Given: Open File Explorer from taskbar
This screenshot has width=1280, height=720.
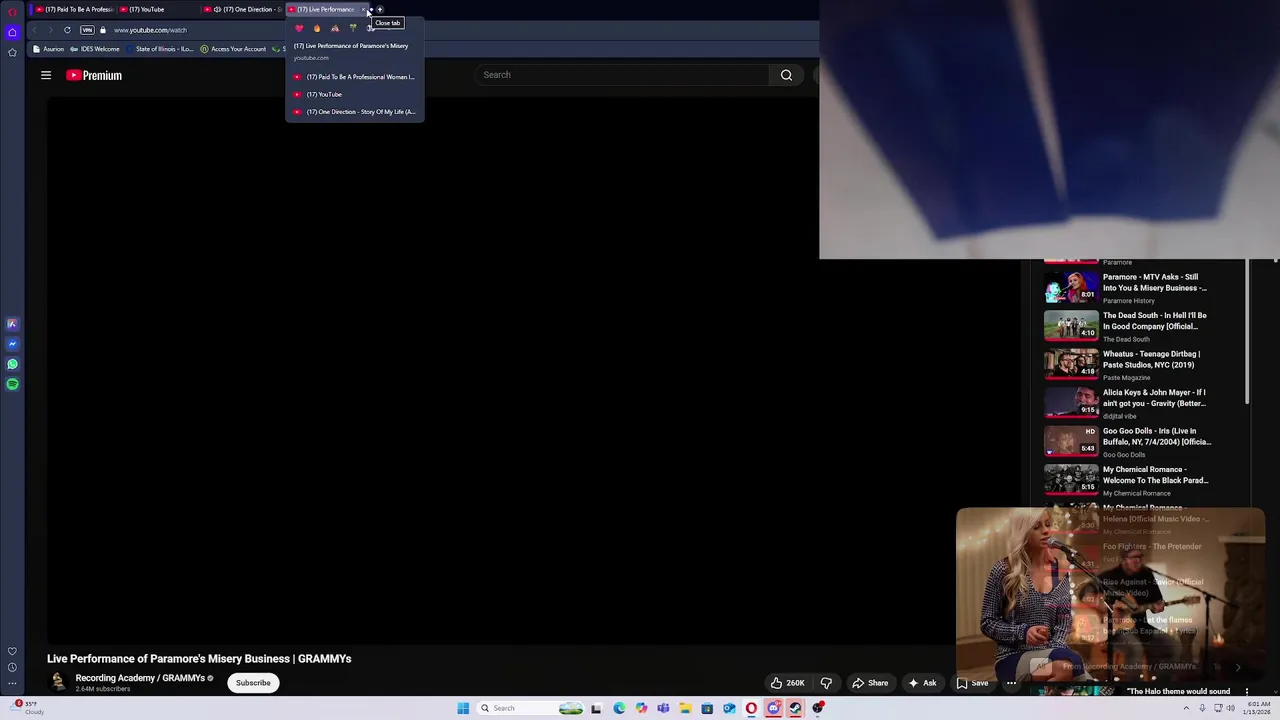Looking at the screenshot, I should pyautogui.click(x=685, y=708).
